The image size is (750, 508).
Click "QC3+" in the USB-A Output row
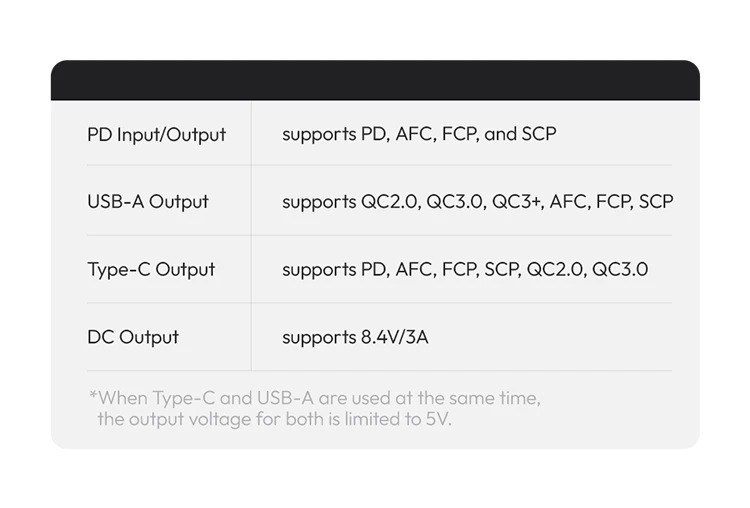(517, 202)
